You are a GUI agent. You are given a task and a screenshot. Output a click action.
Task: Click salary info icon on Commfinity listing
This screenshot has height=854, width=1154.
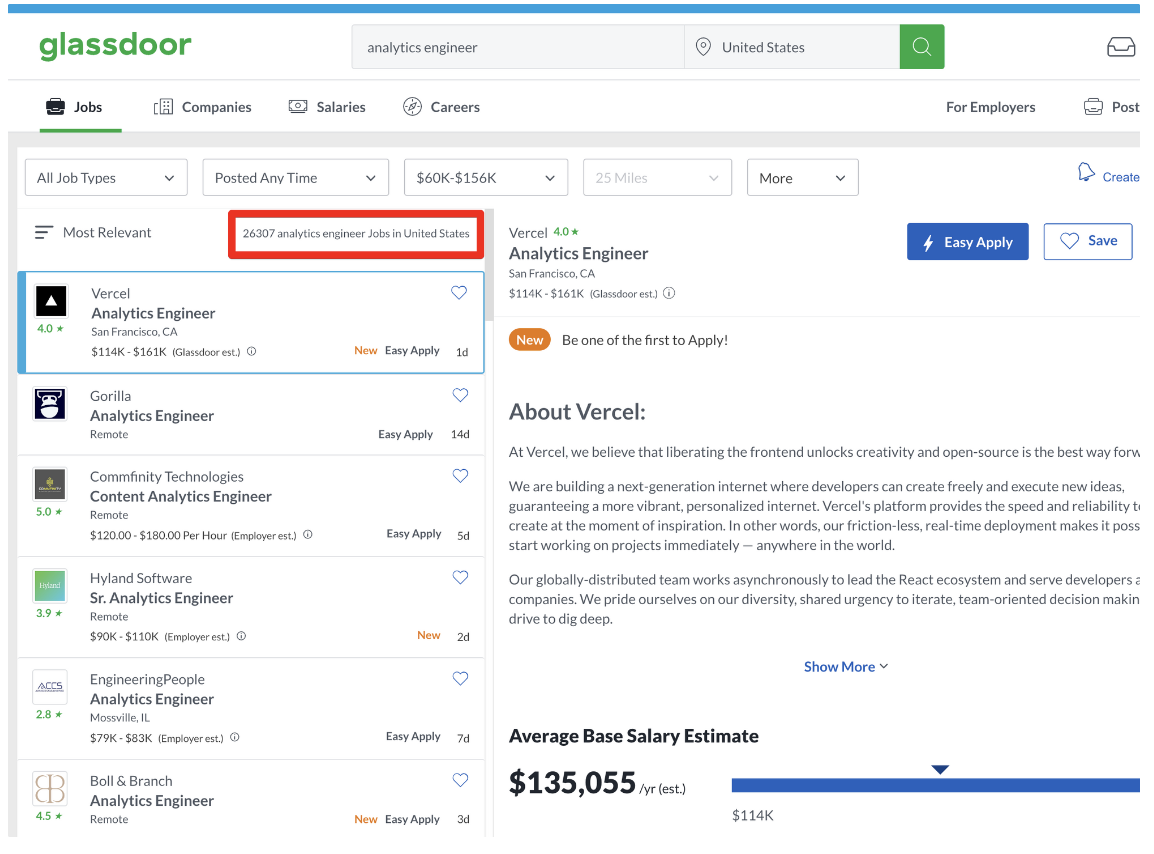[x=308, y=534]
